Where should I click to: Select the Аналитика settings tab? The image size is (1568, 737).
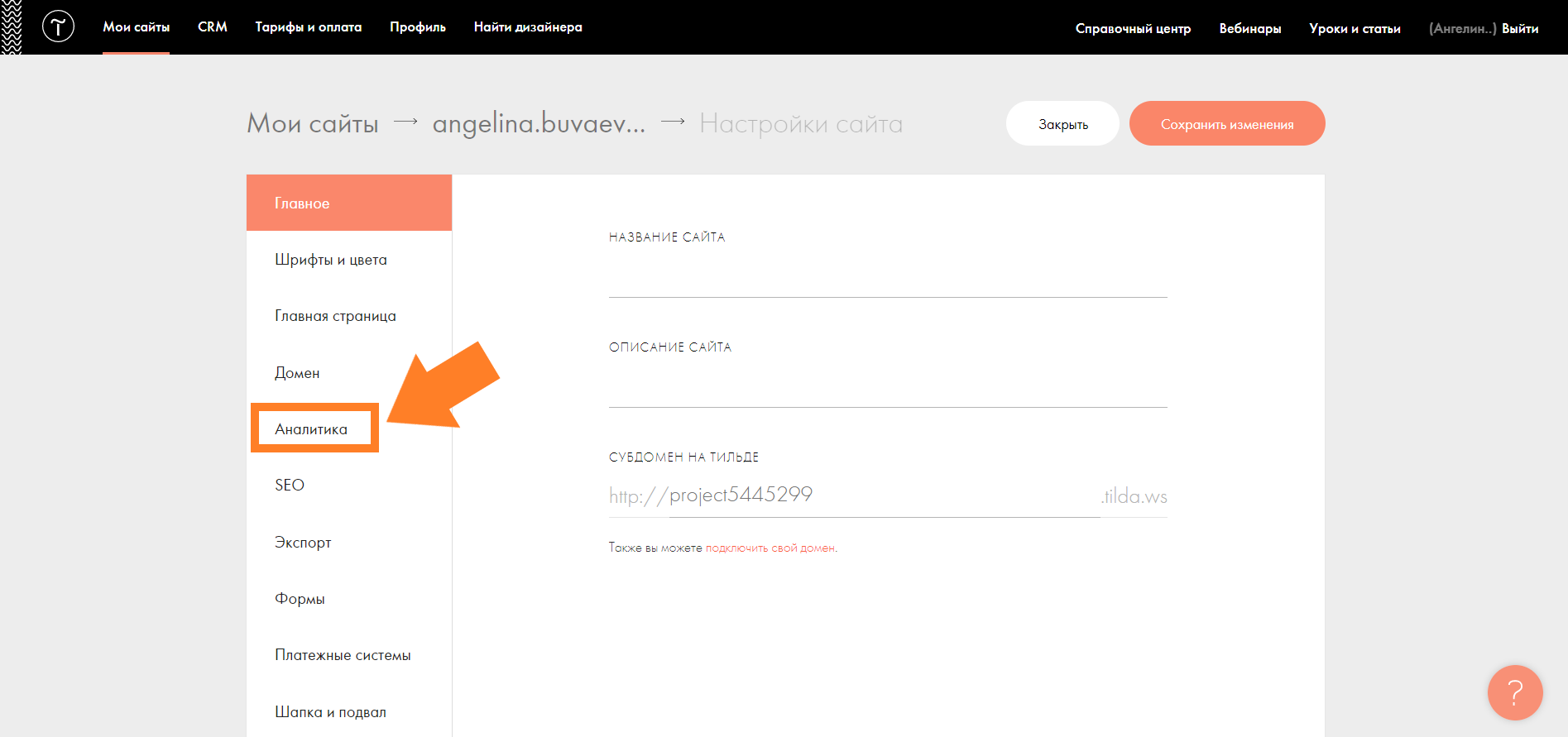tap(312, 429)
